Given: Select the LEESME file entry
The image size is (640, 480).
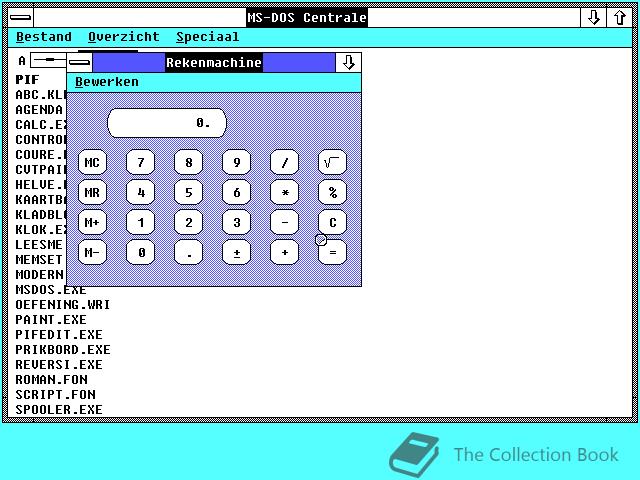Looking at the screenshot, I should (x=39, y=245).
